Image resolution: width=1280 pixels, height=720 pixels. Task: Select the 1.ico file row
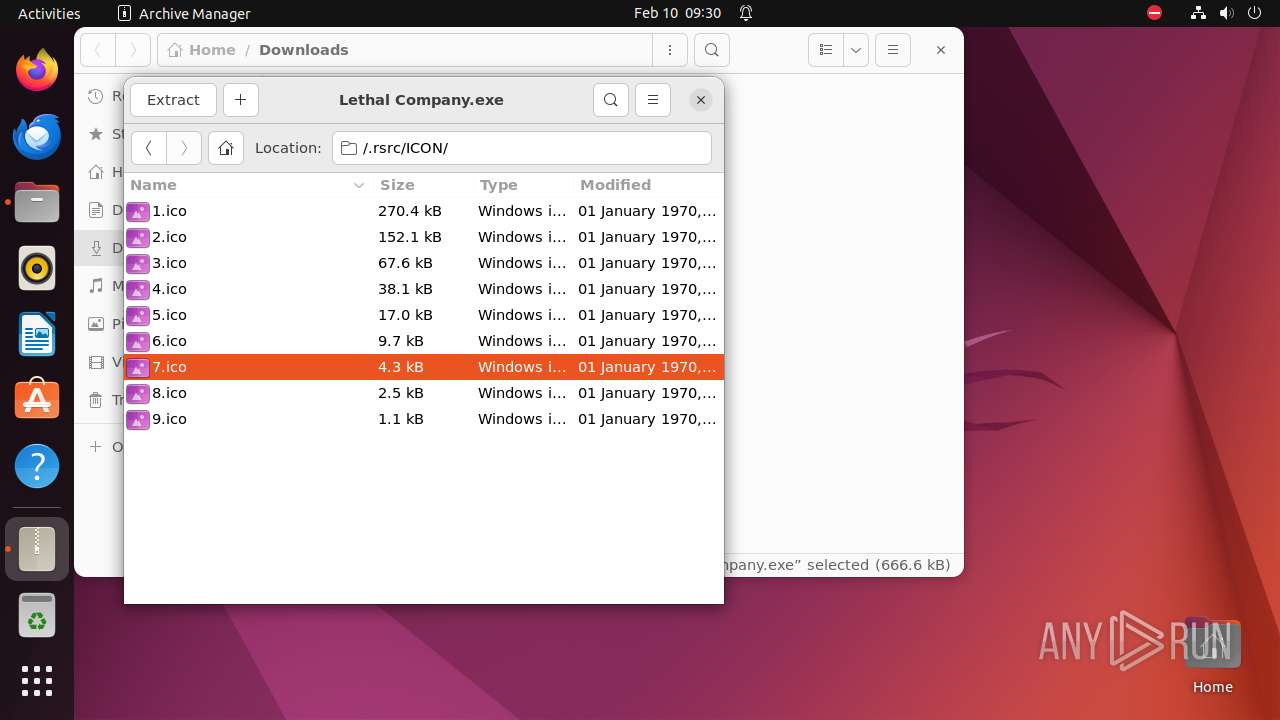[424, 211]
